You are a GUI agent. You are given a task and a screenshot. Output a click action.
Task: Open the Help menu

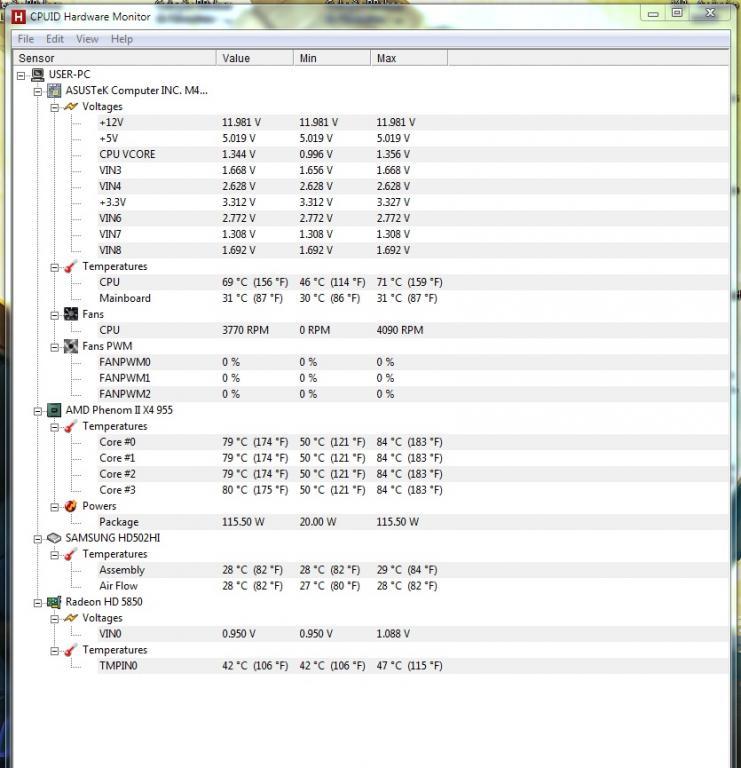pos(121,39)
